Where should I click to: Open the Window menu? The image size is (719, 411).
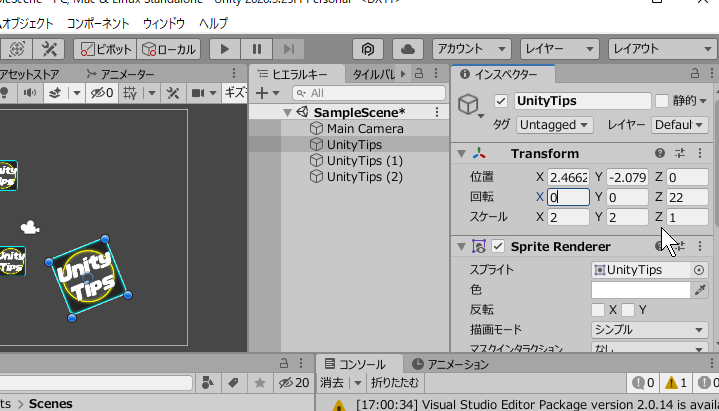164,23
